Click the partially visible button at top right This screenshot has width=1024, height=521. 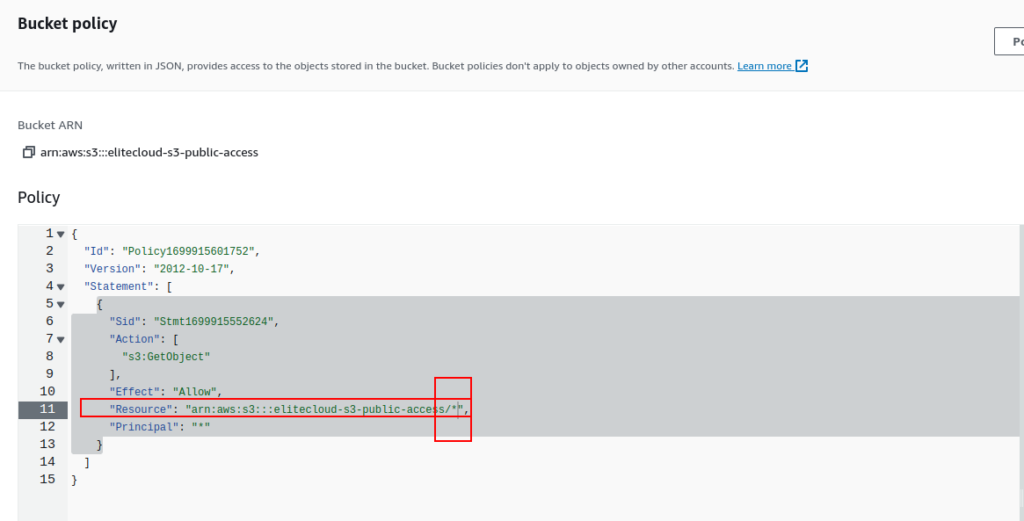1009,41
